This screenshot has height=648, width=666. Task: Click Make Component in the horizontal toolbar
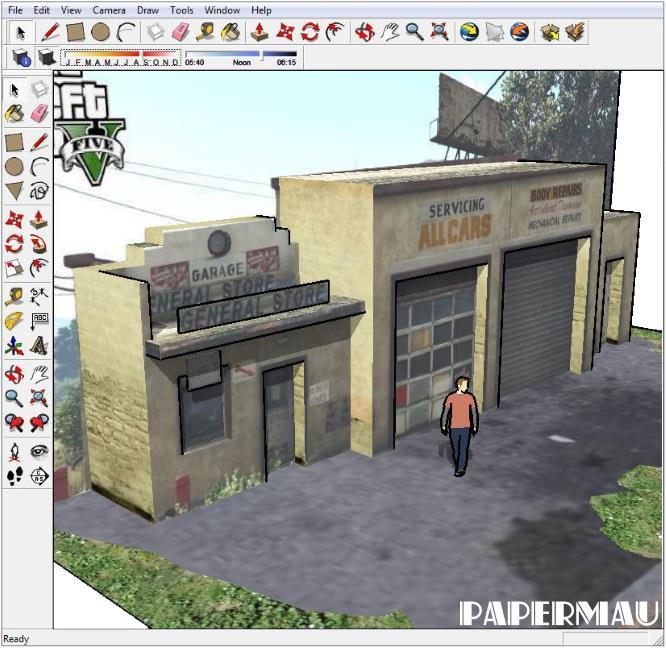coord(155,32)
